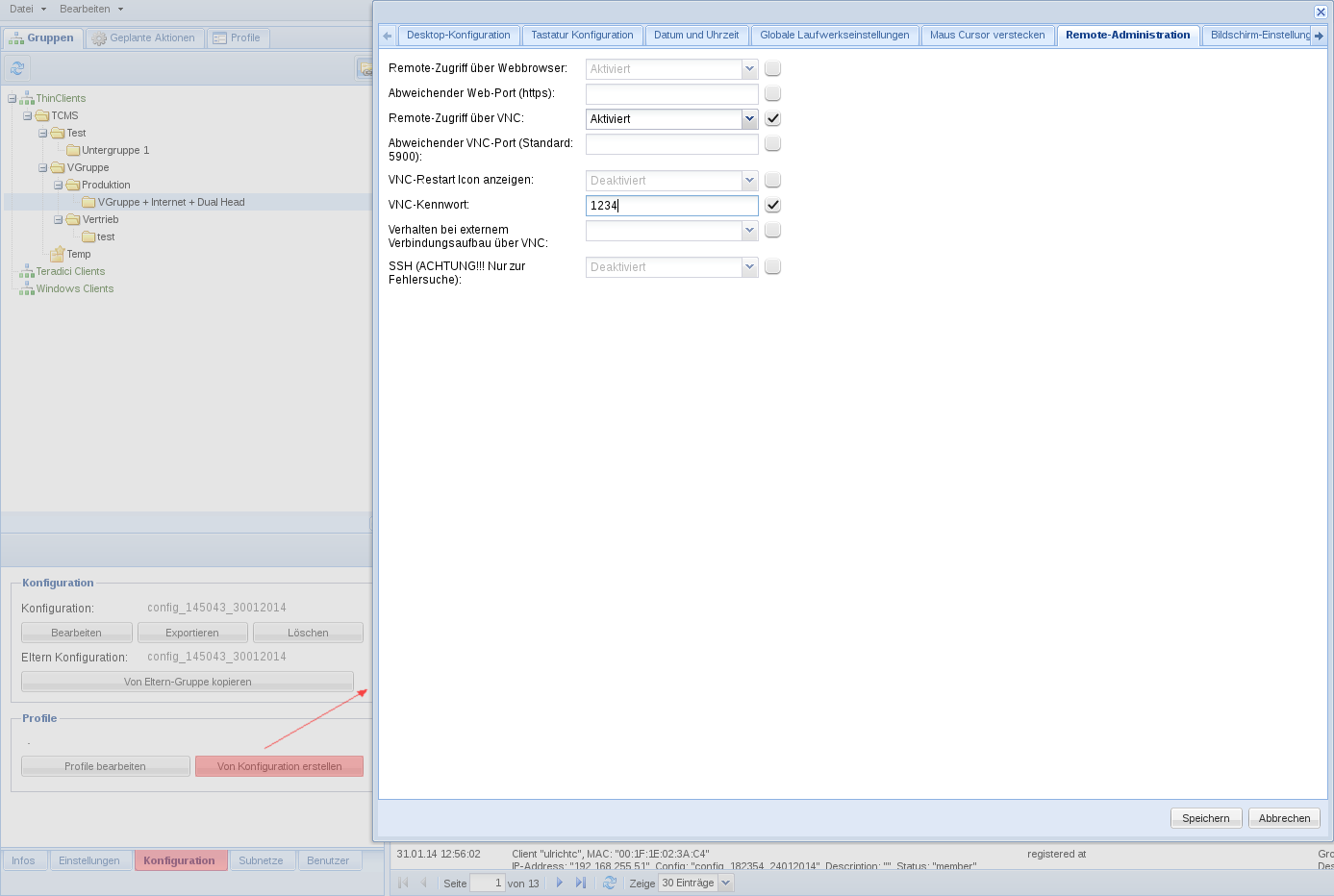Click the Abbrechen button
This screenshot has width=1334, height=896.
1284,818
